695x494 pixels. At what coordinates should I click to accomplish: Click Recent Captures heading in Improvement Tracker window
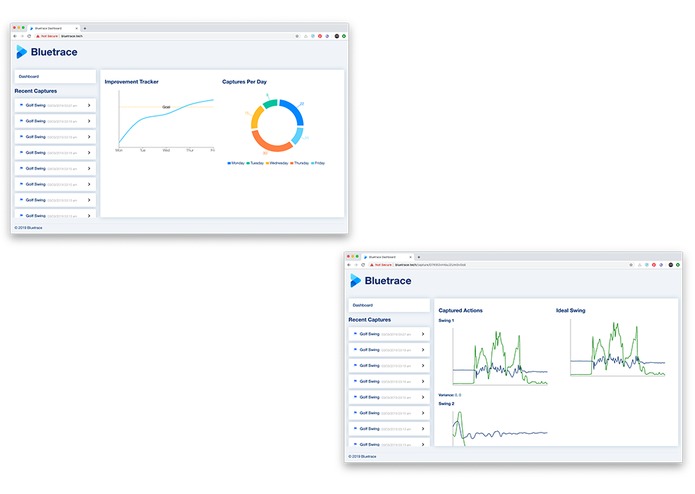click(x=36, y=91)
